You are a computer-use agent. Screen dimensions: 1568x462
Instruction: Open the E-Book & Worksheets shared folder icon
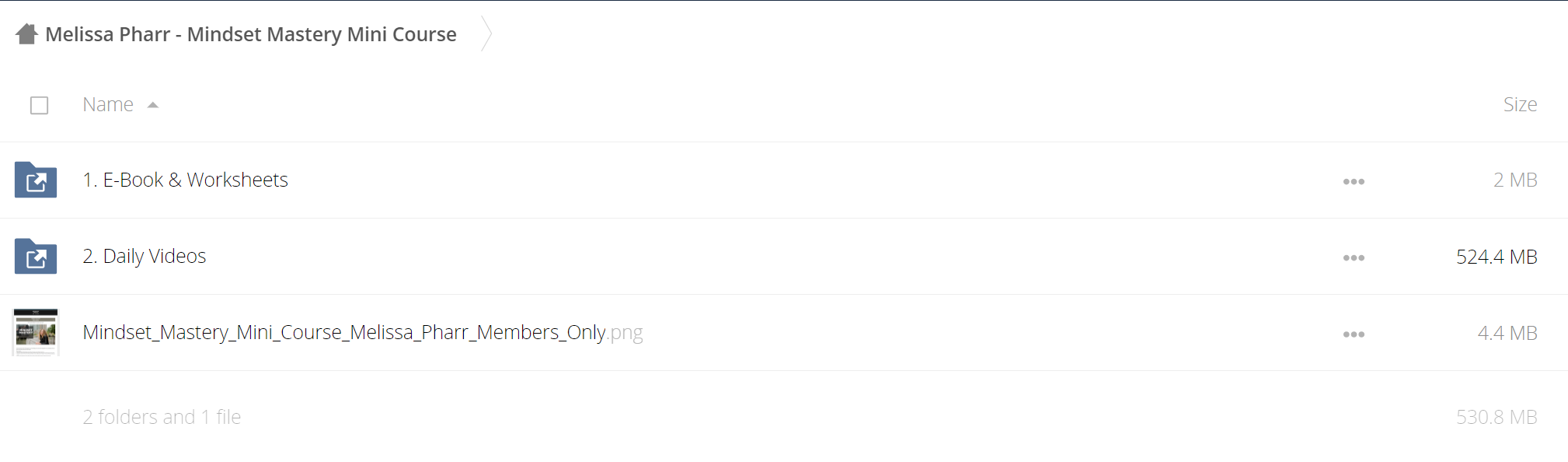pyautogui.click(x=36, y=180)
